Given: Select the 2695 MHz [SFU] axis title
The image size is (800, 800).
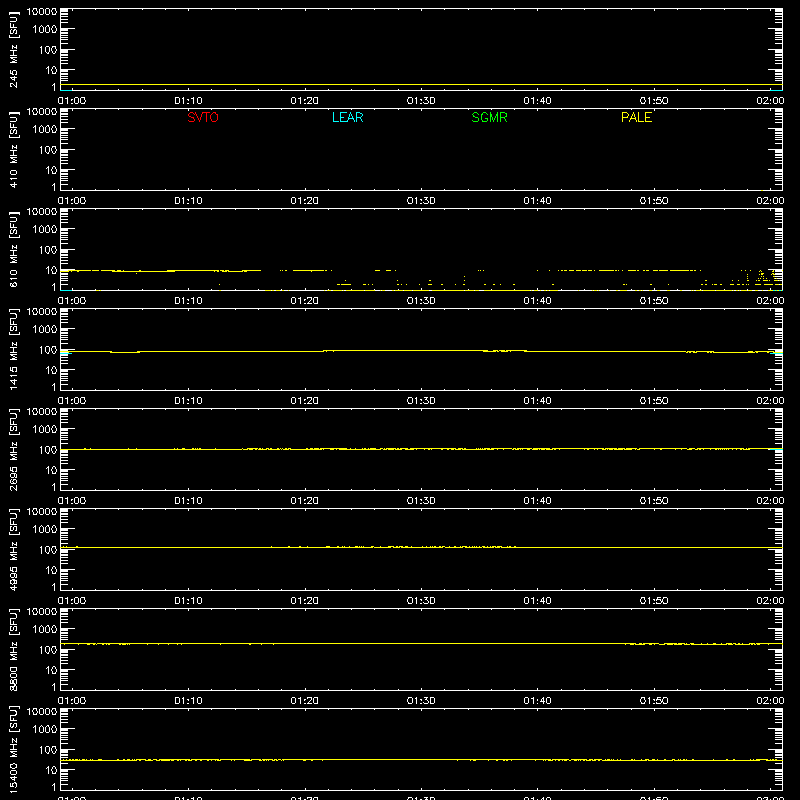Looking at the screenshot, I should coord(13,450).
